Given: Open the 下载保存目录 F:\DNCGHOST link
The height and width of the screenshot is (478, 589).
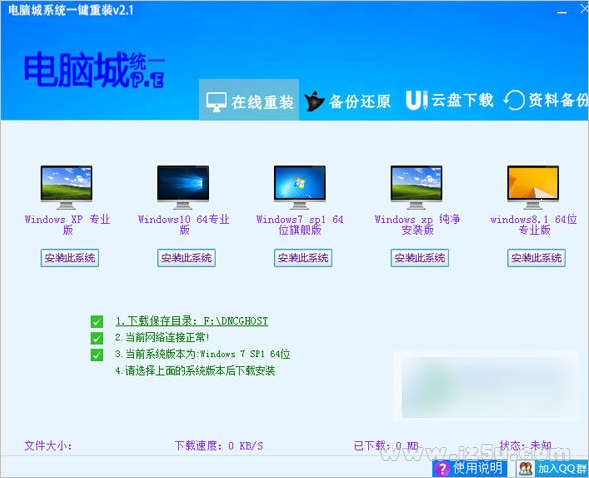Looking at the screenshot, I should pyautogui.click(x=192, y=321).
